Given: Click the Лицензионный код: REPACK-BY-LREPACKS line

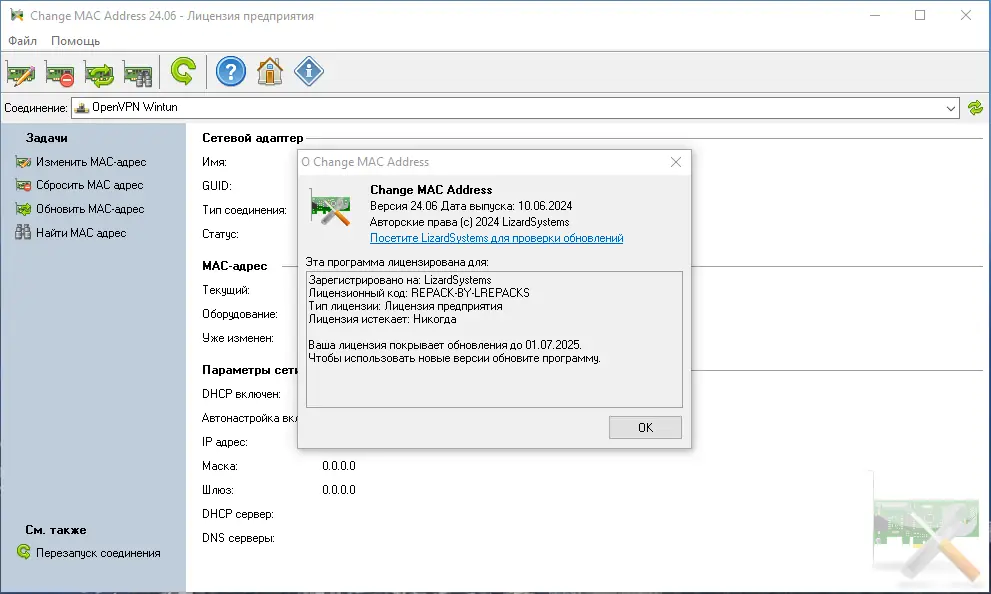Looking at the screenshot, I should pos(419,293).
